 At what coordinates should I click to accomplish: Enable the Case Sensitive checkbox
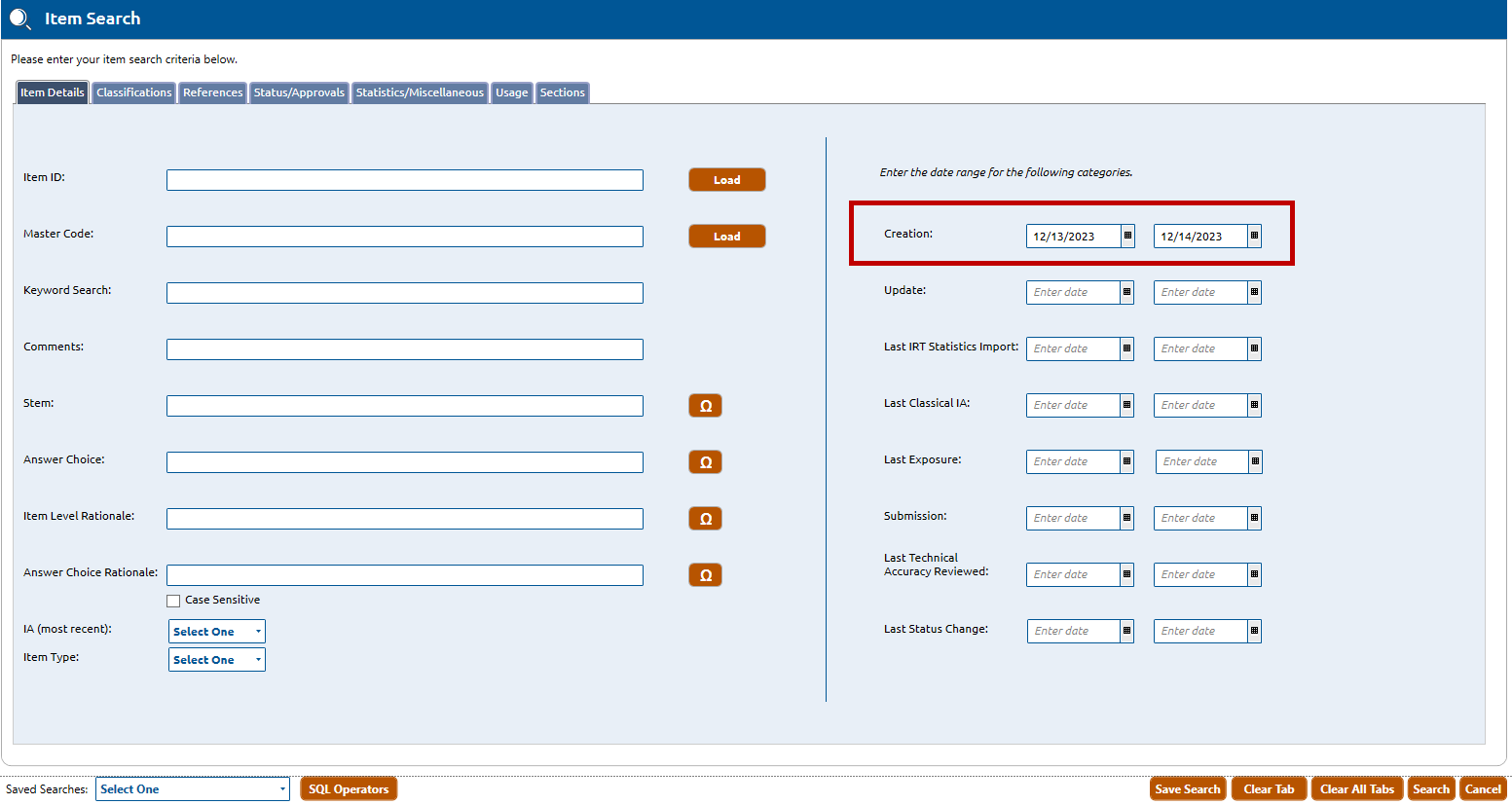point(173,601)
